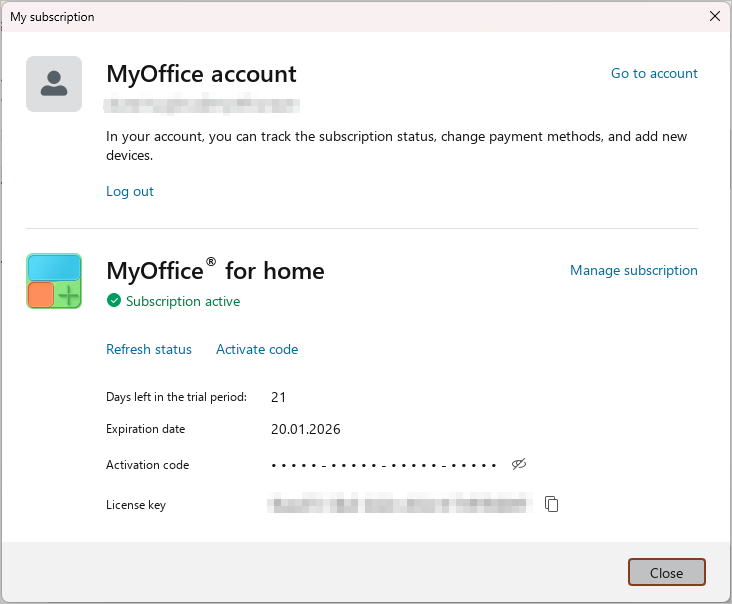
Task: Close dialog with title bar X
Action: click(714, 16)
